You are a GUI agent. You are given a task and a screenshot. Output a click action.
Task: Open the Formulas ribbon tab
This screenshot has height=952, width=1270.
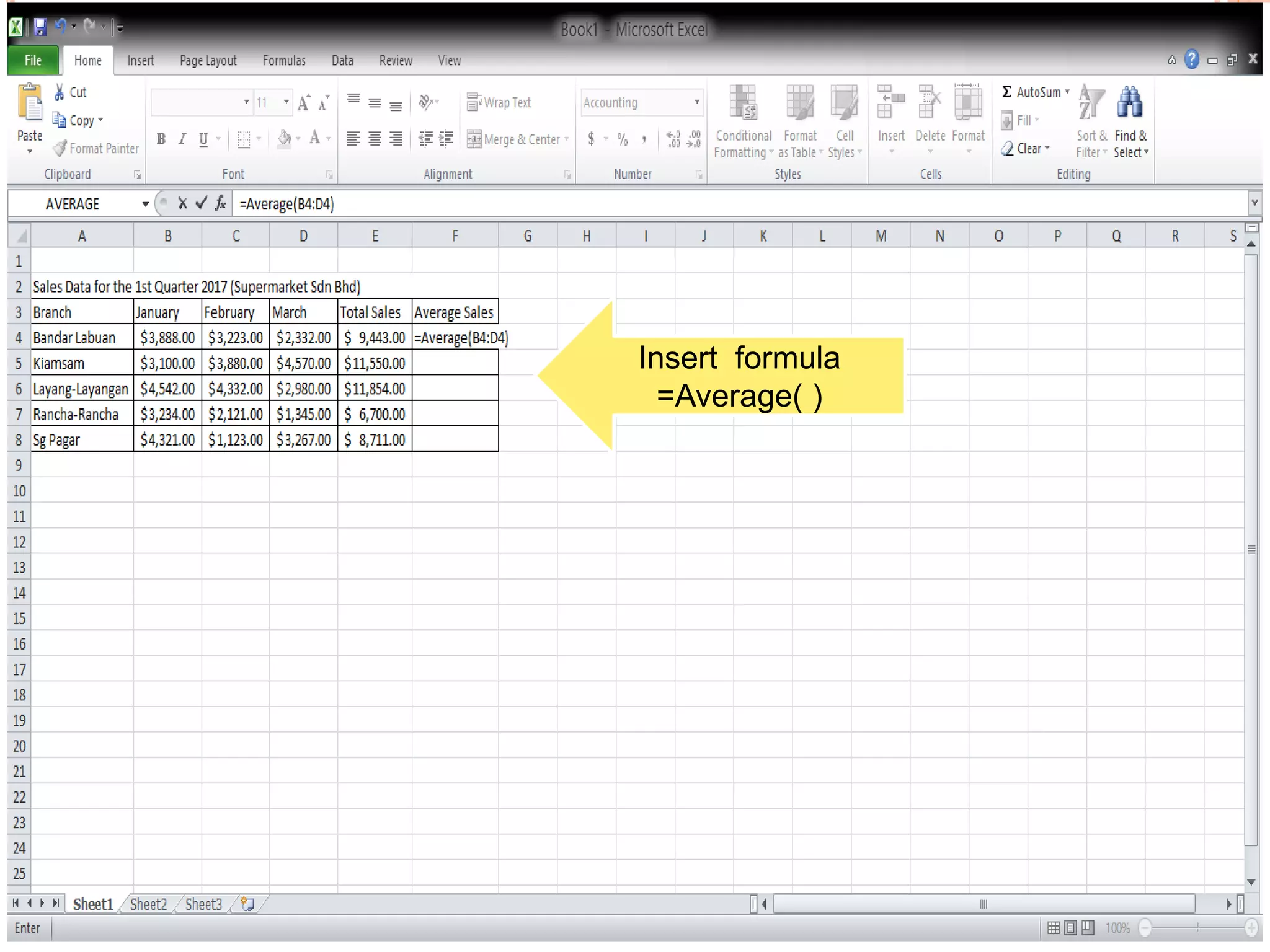click(284, 61)
